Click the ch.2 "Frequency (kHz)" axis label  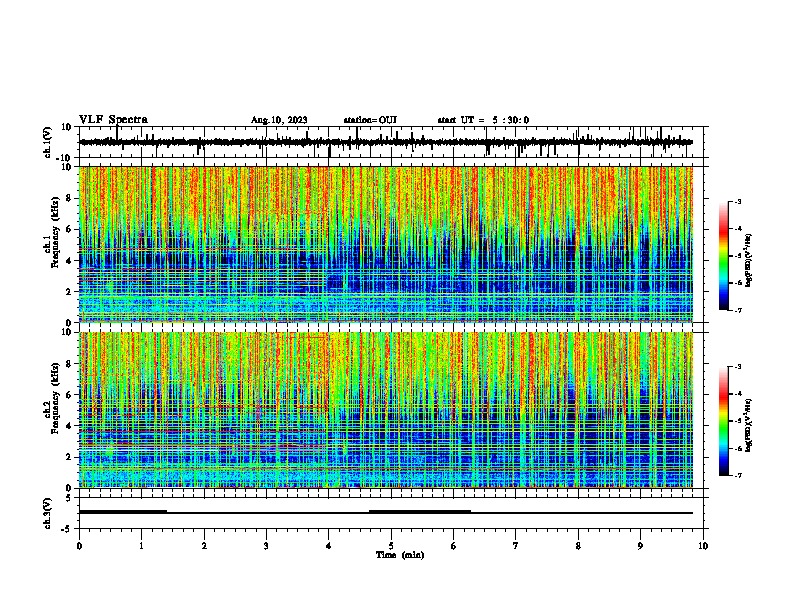point(55,398)
